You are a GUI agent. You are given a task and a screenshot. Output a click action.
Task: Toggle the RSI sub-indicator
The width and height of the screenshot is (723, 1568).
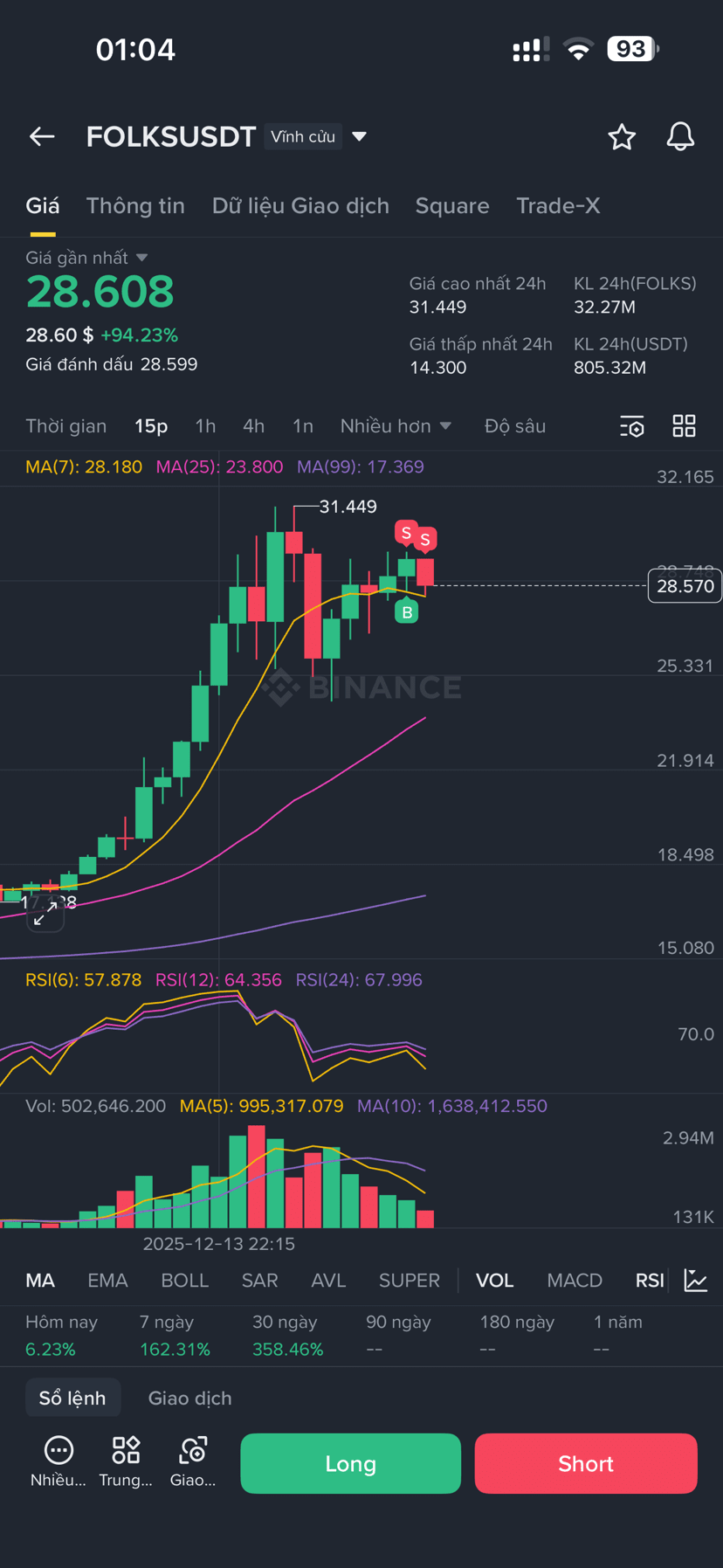click(650, 1281)
